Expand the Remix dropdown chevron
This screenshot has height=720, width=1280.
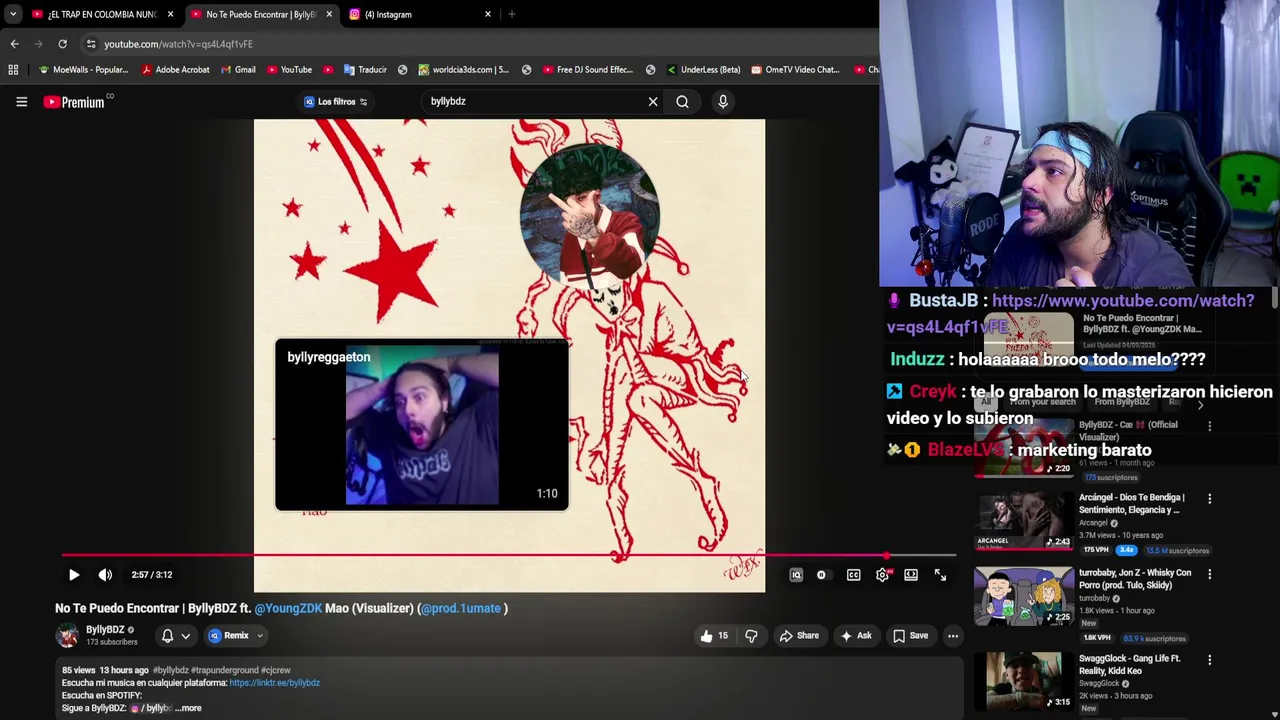coord(260,636)
